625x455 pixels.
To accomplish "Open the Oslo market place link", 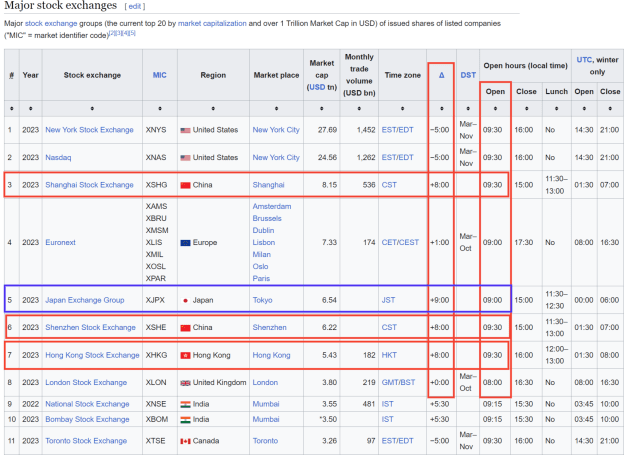I will pos(260,266).
